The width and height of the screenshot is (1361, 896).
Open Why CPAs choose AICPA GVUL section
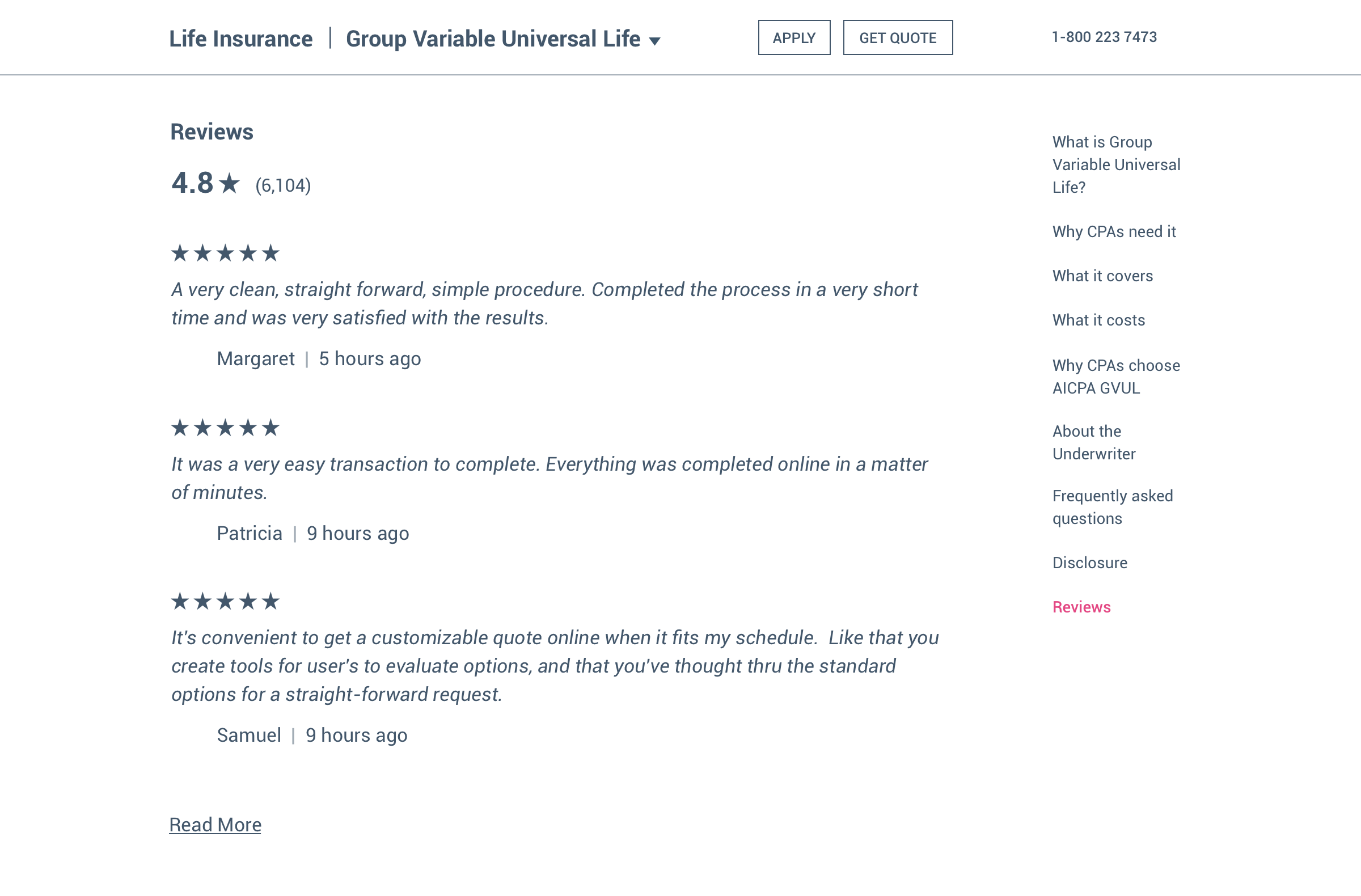[1115, 377]
